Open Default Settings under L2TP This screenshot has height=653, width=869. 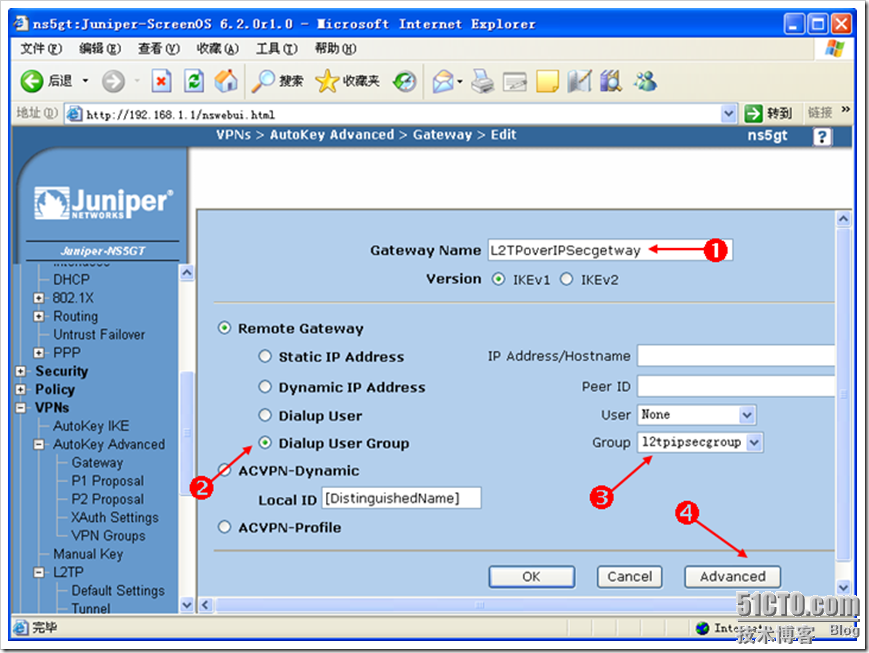click(118, 590)
